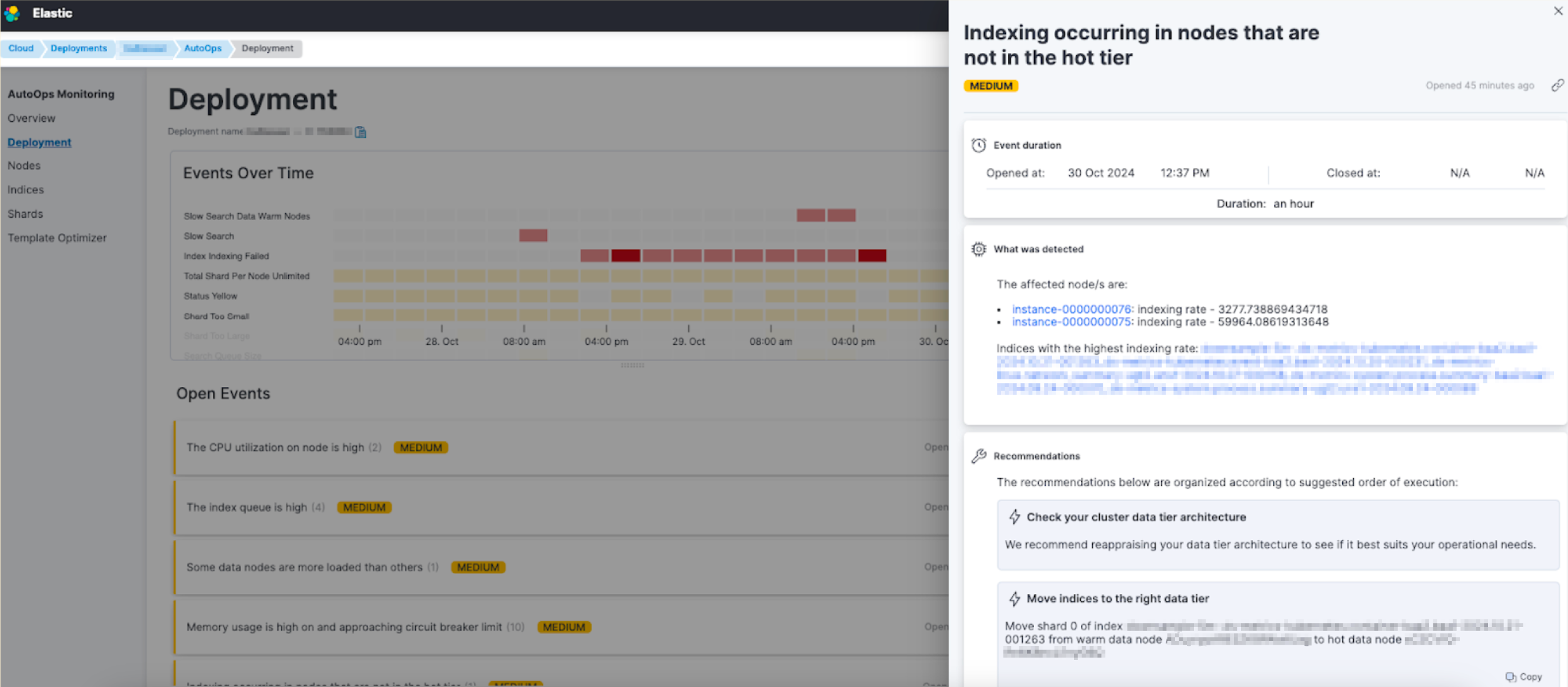
Task: Click lightning icon on Move indices recommendation
Action: (x=1014, y=599)
